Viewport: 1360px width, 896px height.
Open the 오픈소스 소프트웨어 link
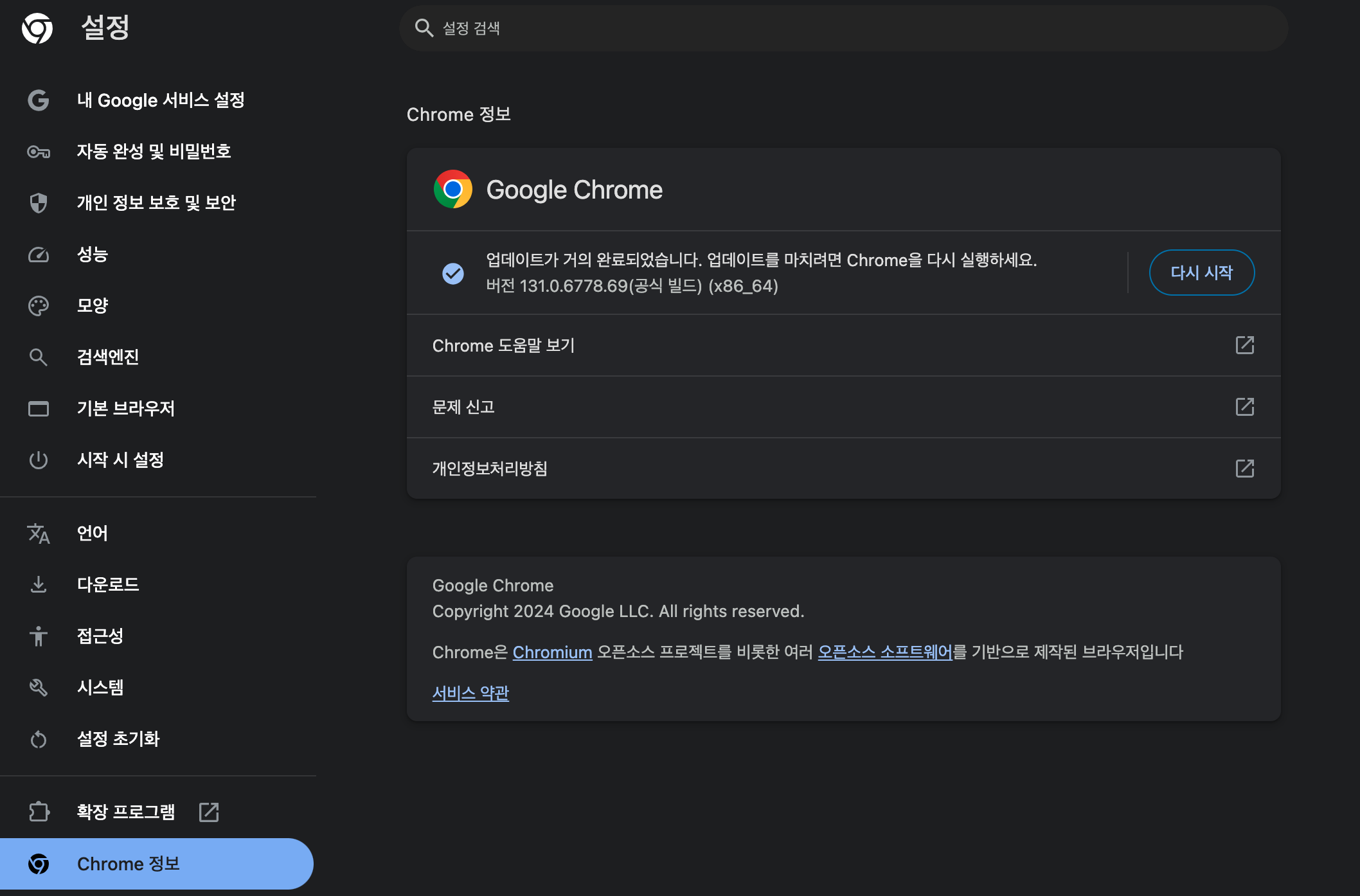pyautogui.click(x=884, y=652)
